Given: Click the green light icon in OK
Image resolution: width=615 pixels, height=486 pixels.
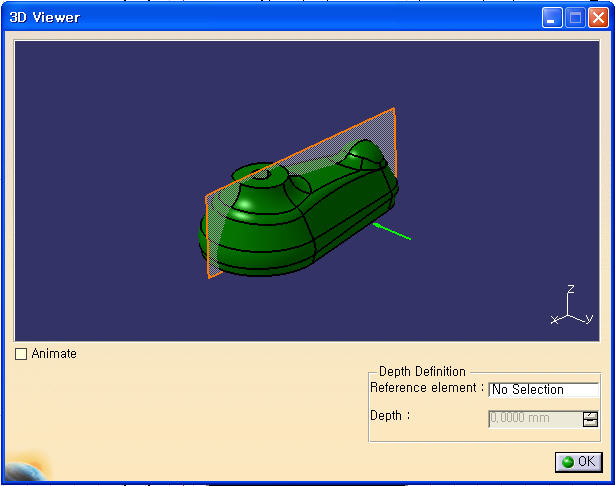Looking at the screenshot, I should (x=568, y=462).
